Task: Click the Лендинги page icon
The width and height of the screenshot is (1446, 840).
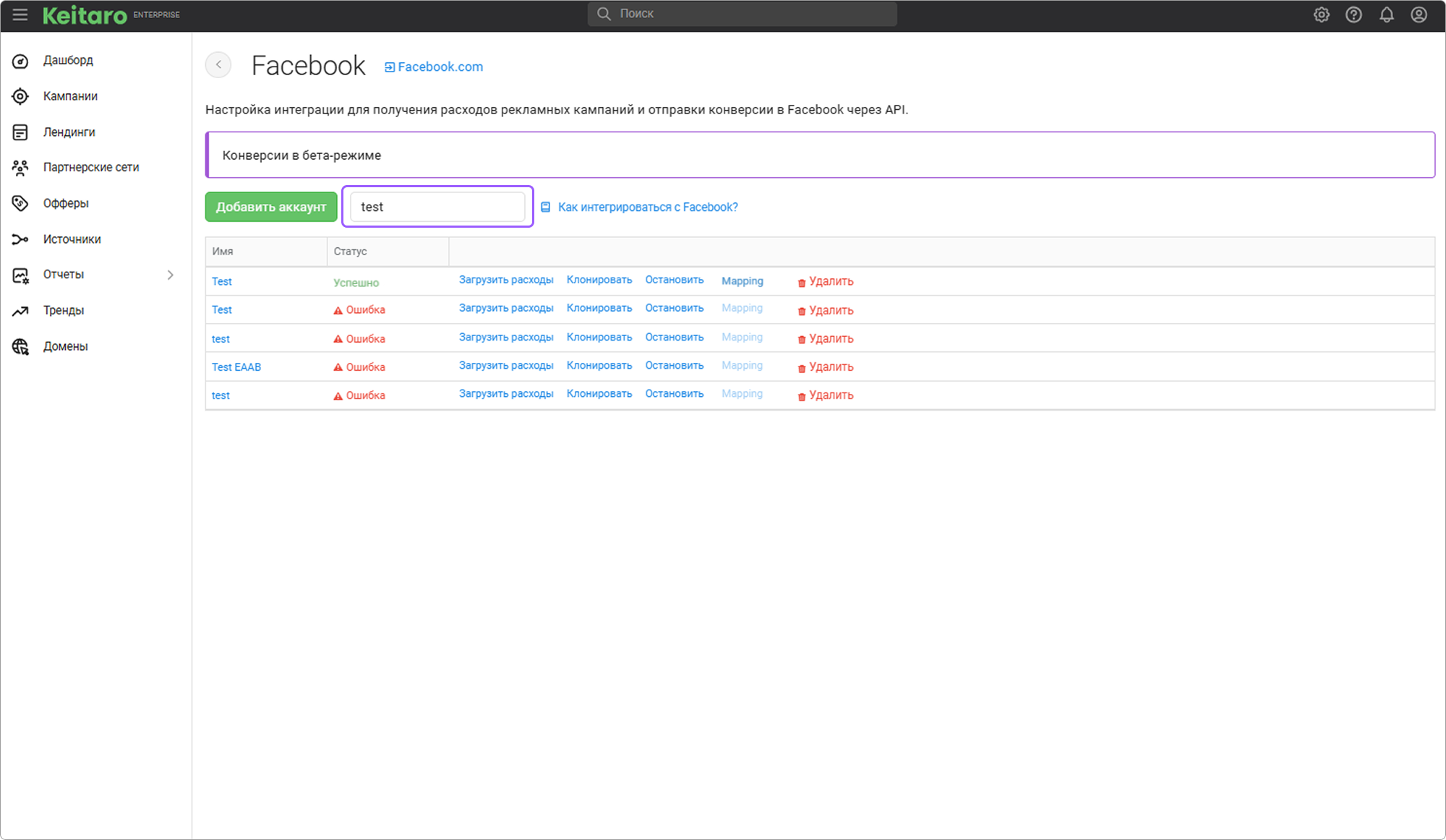Action: pos(20,132)
